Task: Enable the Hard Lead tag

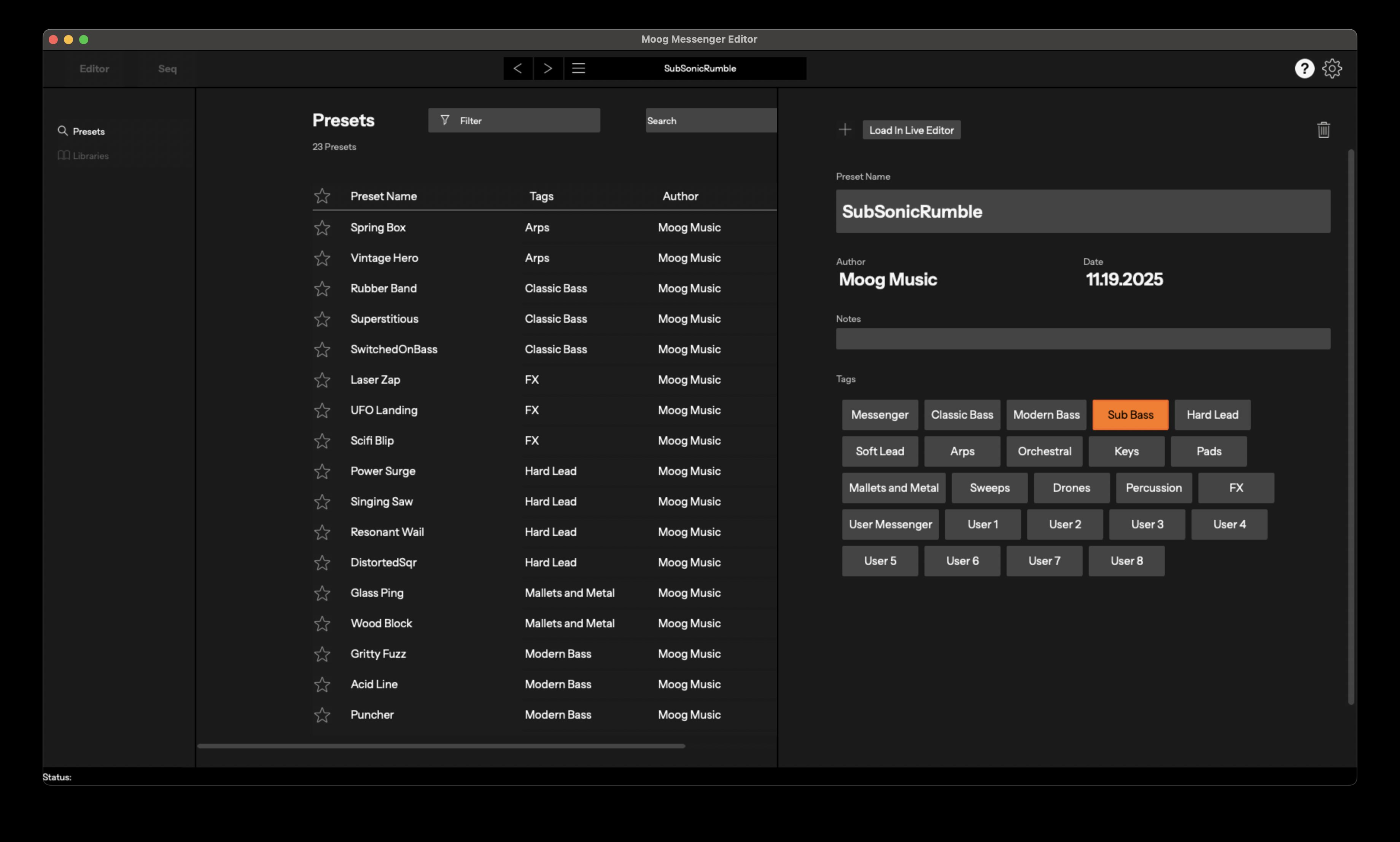Action: click(1212, 415)
